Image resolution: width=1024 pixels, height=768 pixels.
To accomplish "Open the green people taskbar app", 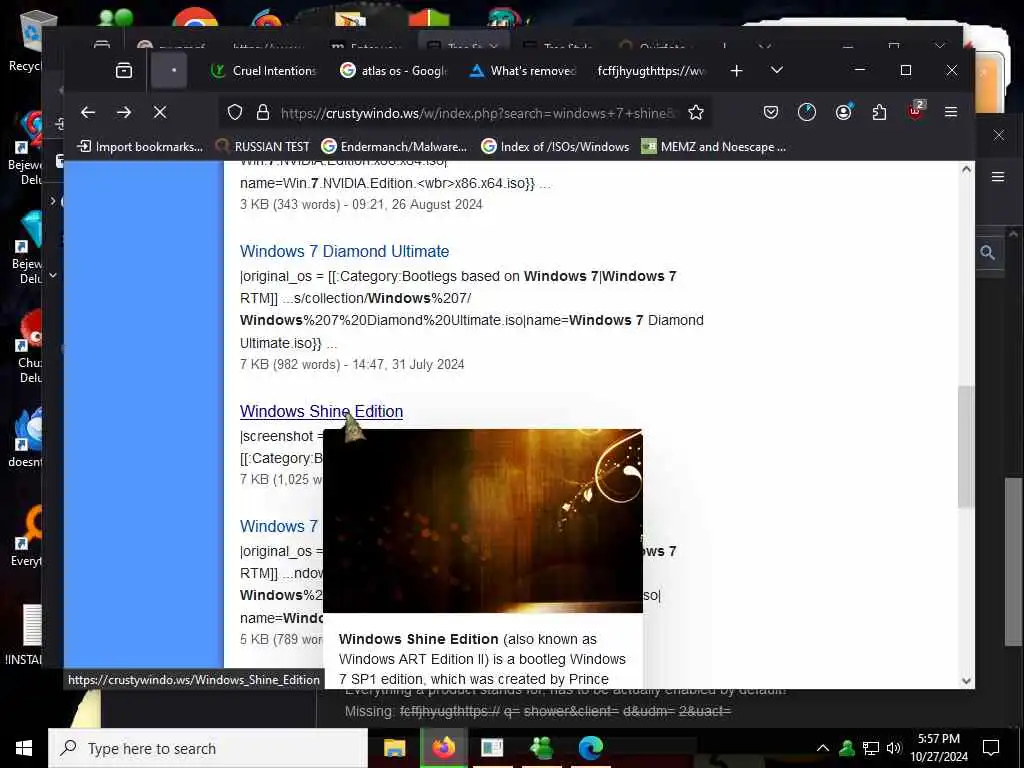I will (541, 748).
